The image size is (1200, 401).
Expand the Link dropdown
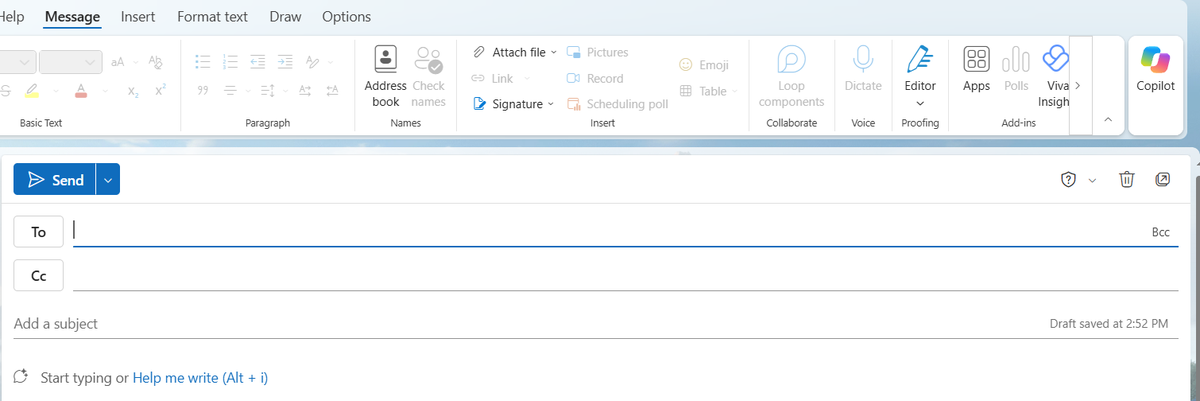pyautogui.click(x=526, y=78)
